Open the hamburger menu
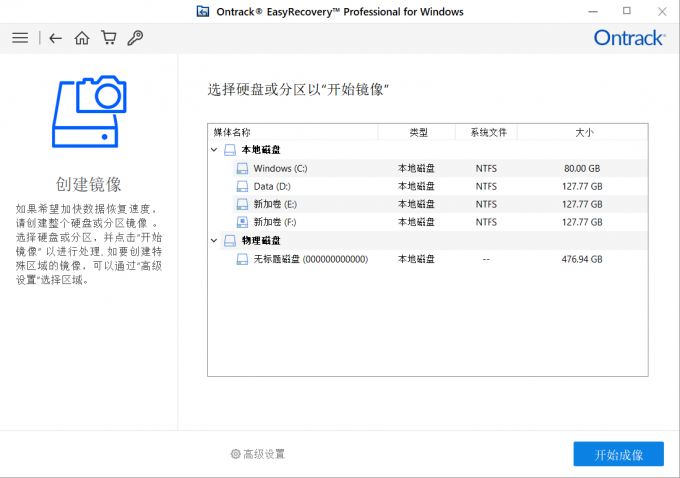This screenshot has width=680, height=478. [20, 38]
